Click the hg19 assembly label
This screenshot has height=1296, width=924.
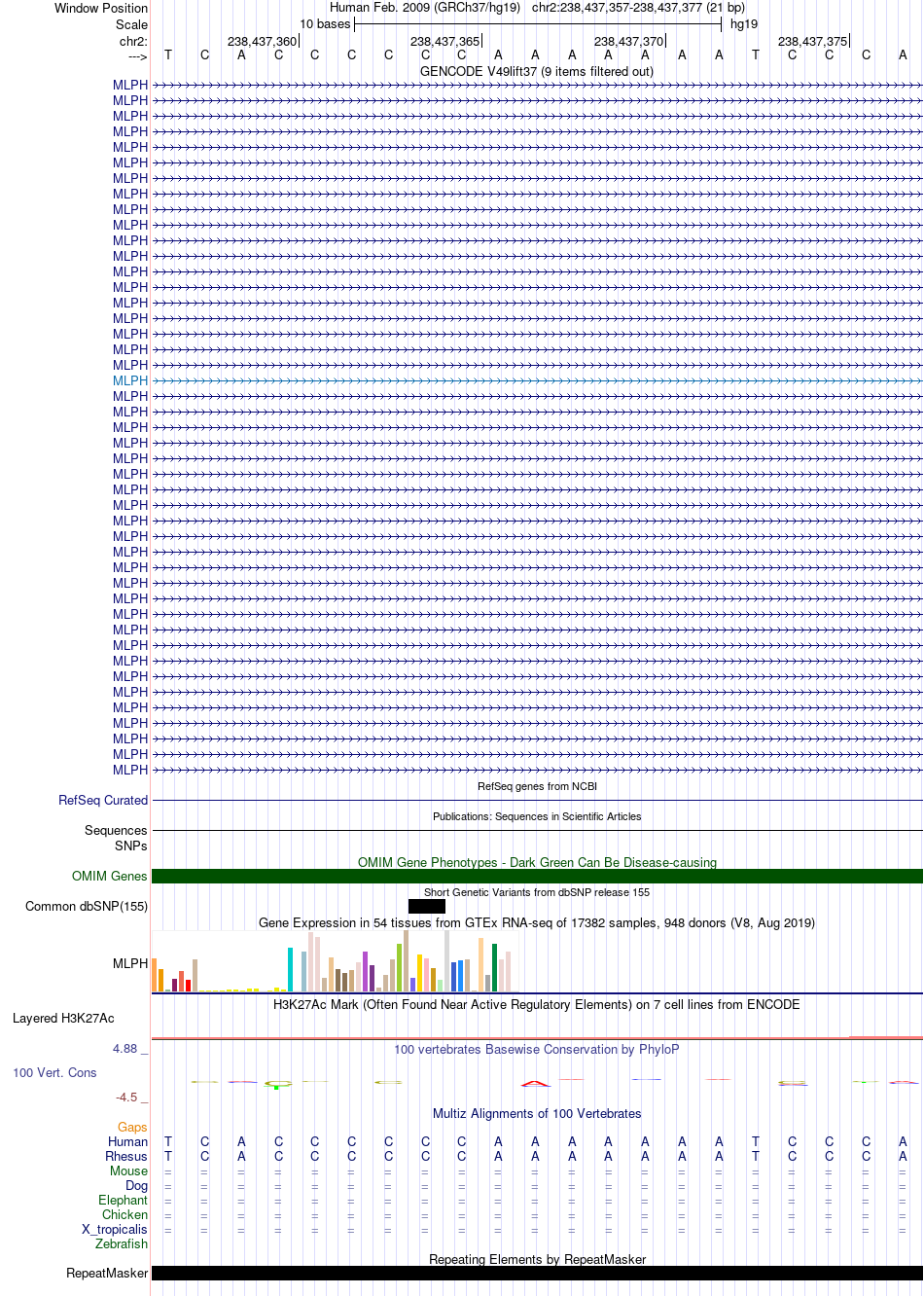pos(743,24)
